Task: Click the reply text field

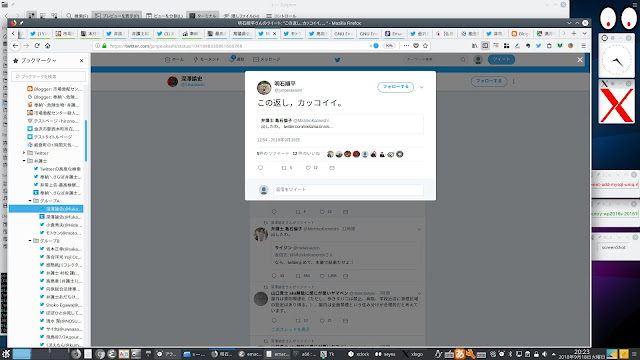Action: [348, 190]
